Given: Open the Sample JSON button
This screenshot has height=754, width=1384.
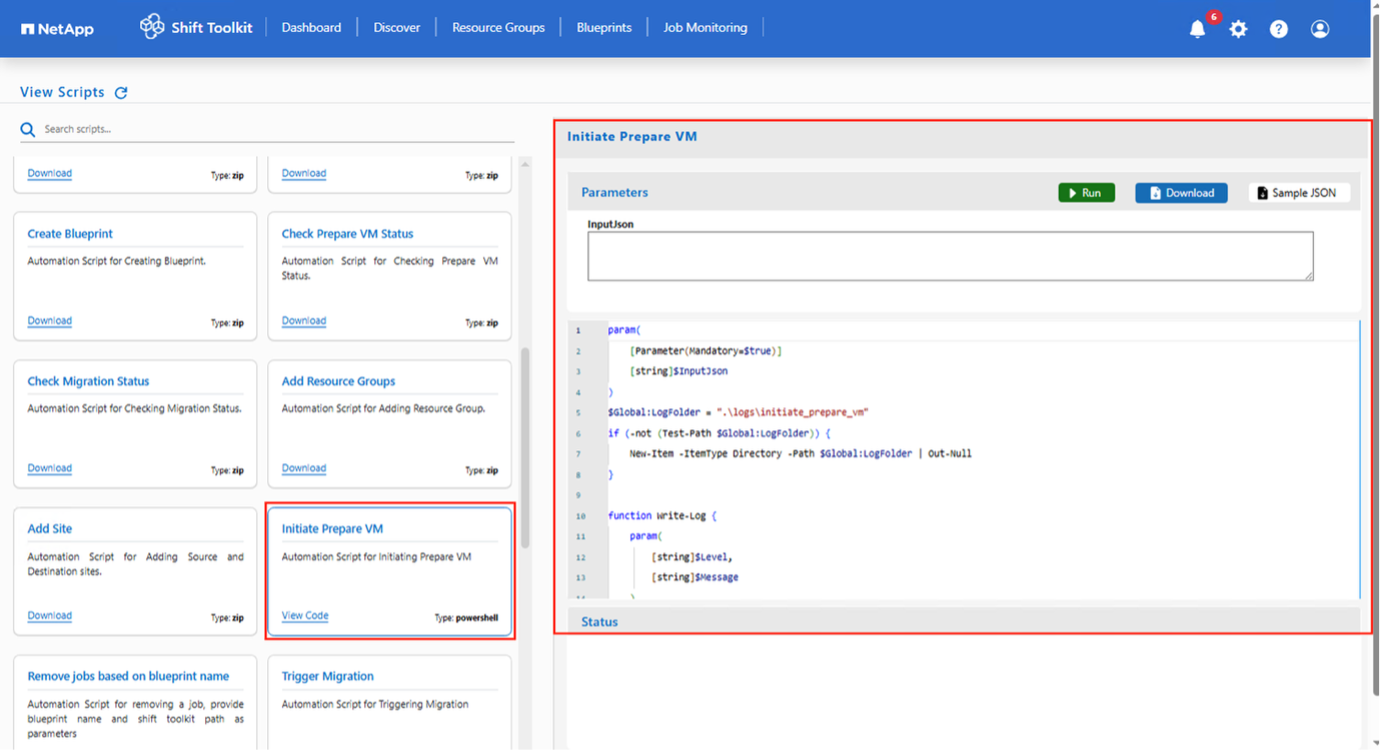Looking at the screenshot, I should pyautogui.click(x=1299, y=192).
